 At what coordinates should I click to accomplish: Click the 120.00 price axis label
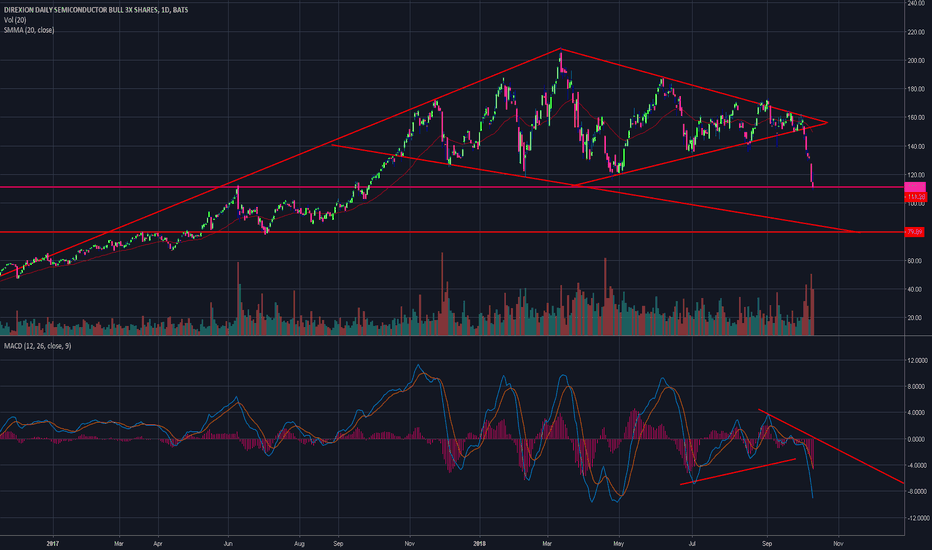coord(916,175)
